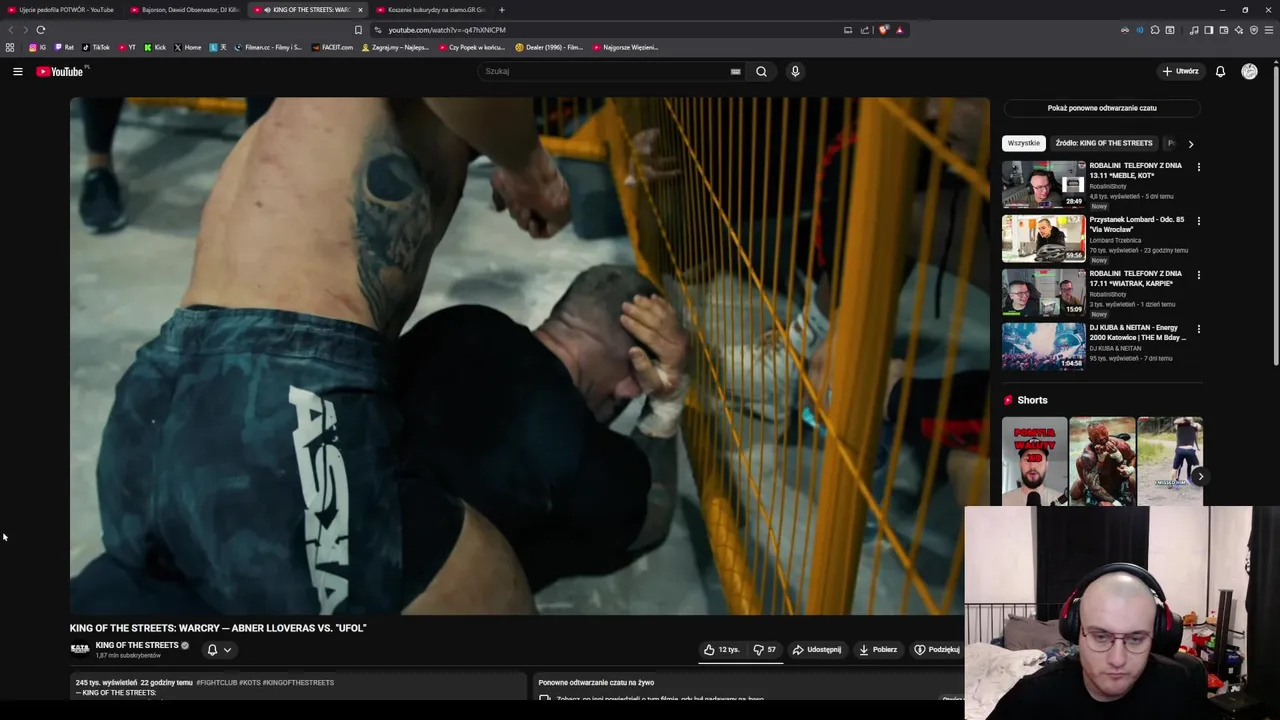Open the KING OF THE STREETS channel avatar

pos(80,649)
